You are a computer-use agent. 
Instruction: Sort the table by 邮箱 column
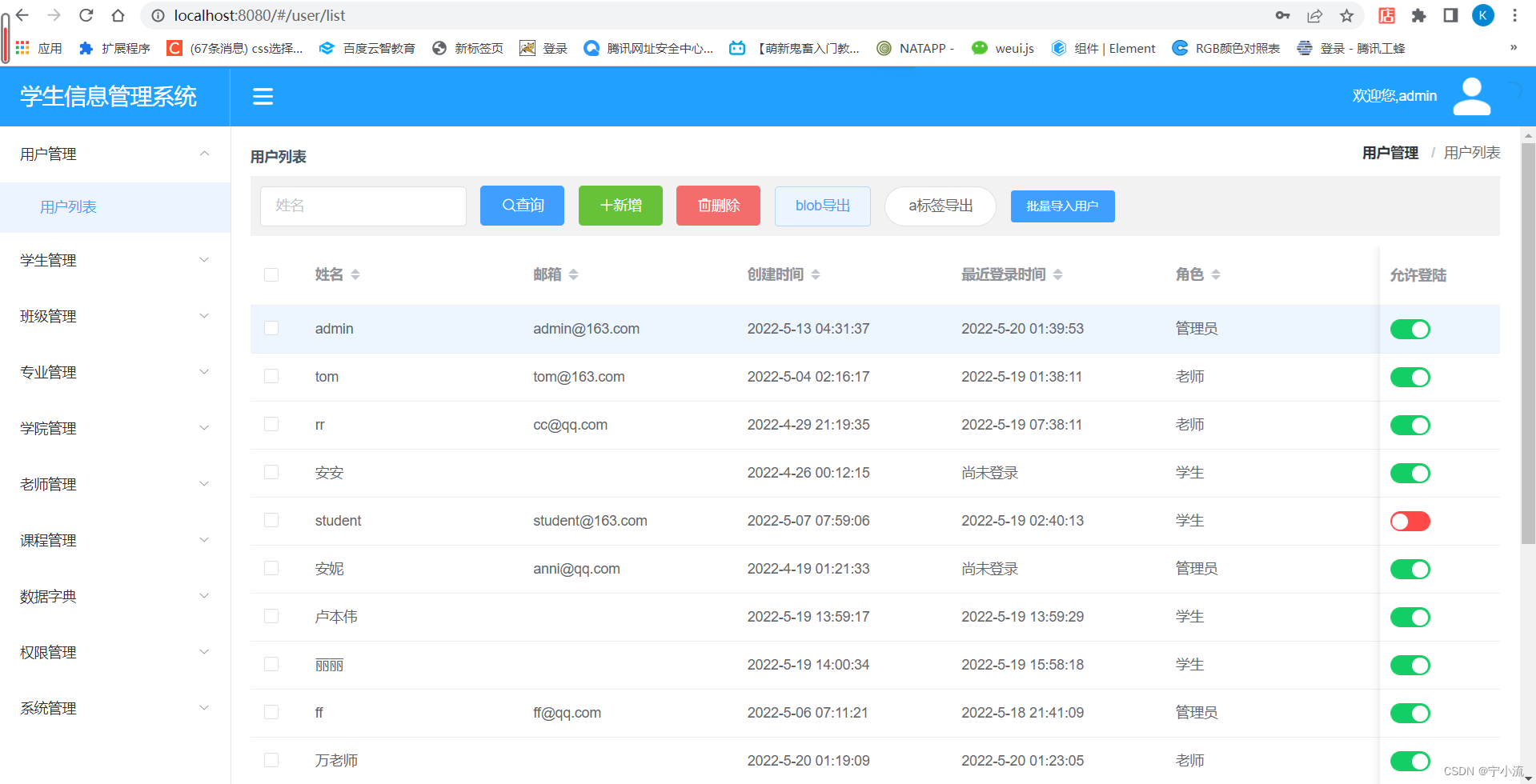pyautogui.click(x=573, y=274)
